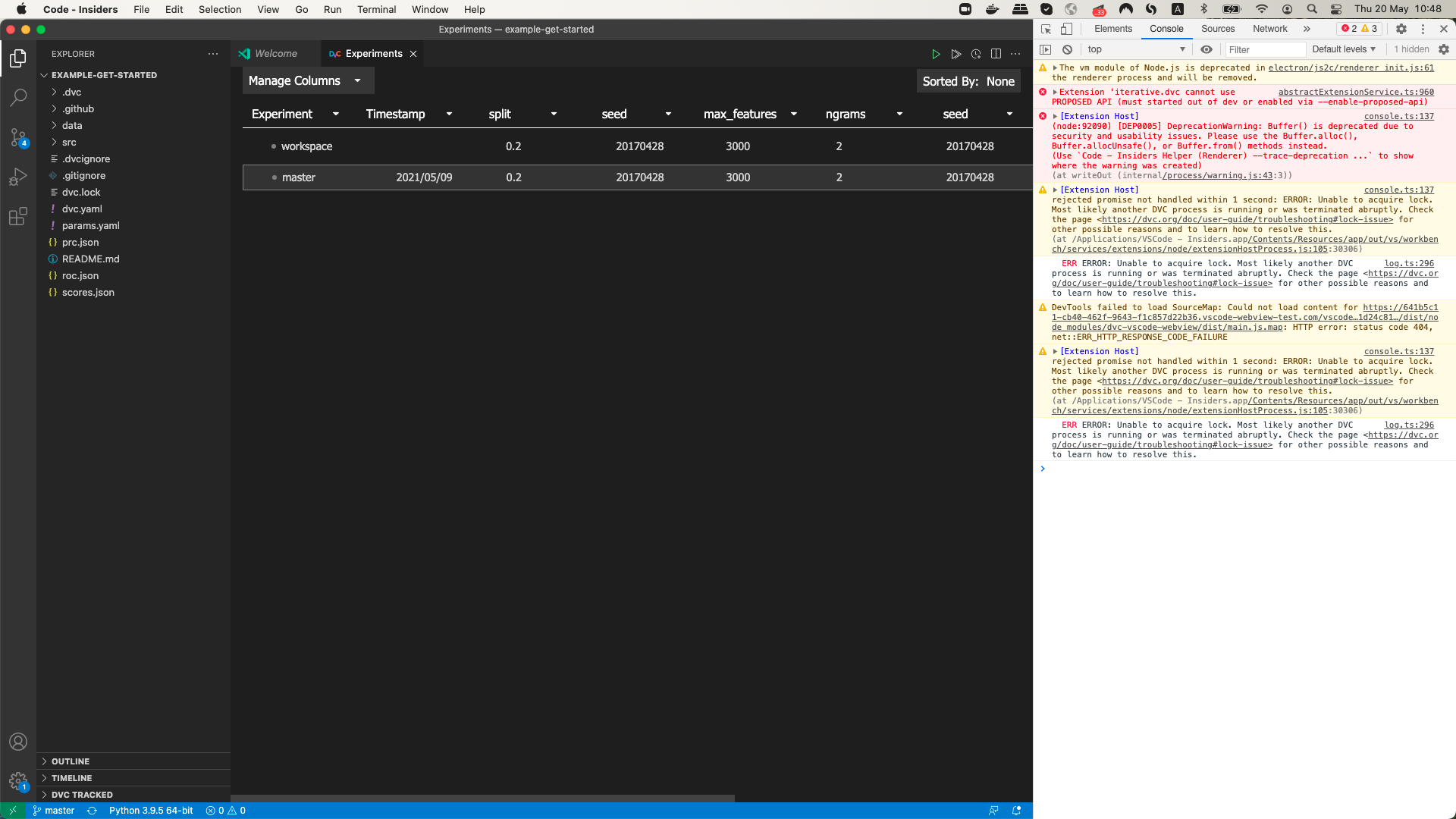Switch to the Welcome tab
1456x819 pixels.
pos(275,54)
